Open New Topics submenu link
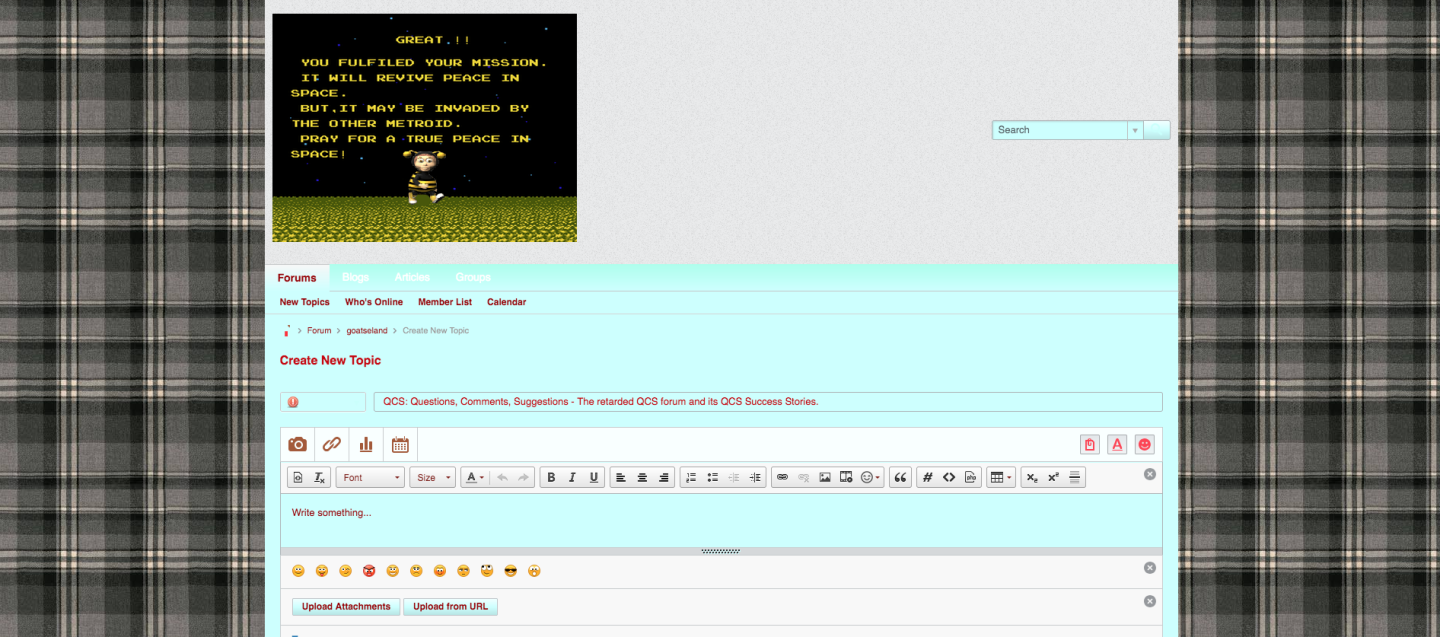 (304, 302)
